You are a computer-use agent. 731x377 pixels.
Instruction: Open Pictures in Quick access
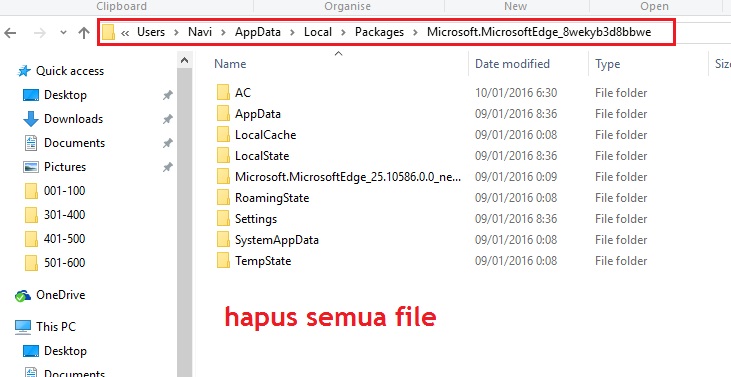(x=65, y=167)
